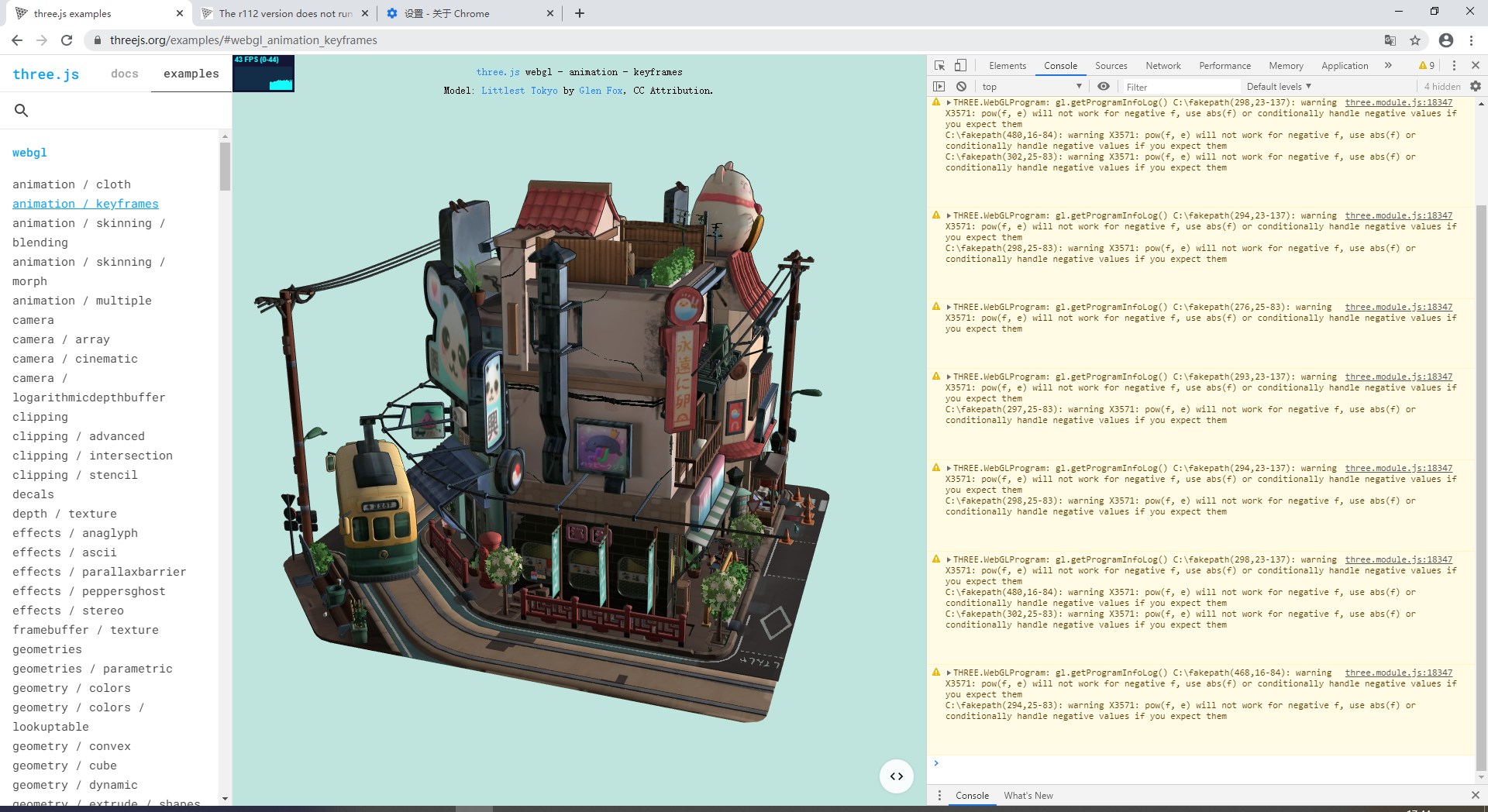Screen dimensions: 1488x812
Task: Open the What's New drawer tab
Action: [1028, 796]
